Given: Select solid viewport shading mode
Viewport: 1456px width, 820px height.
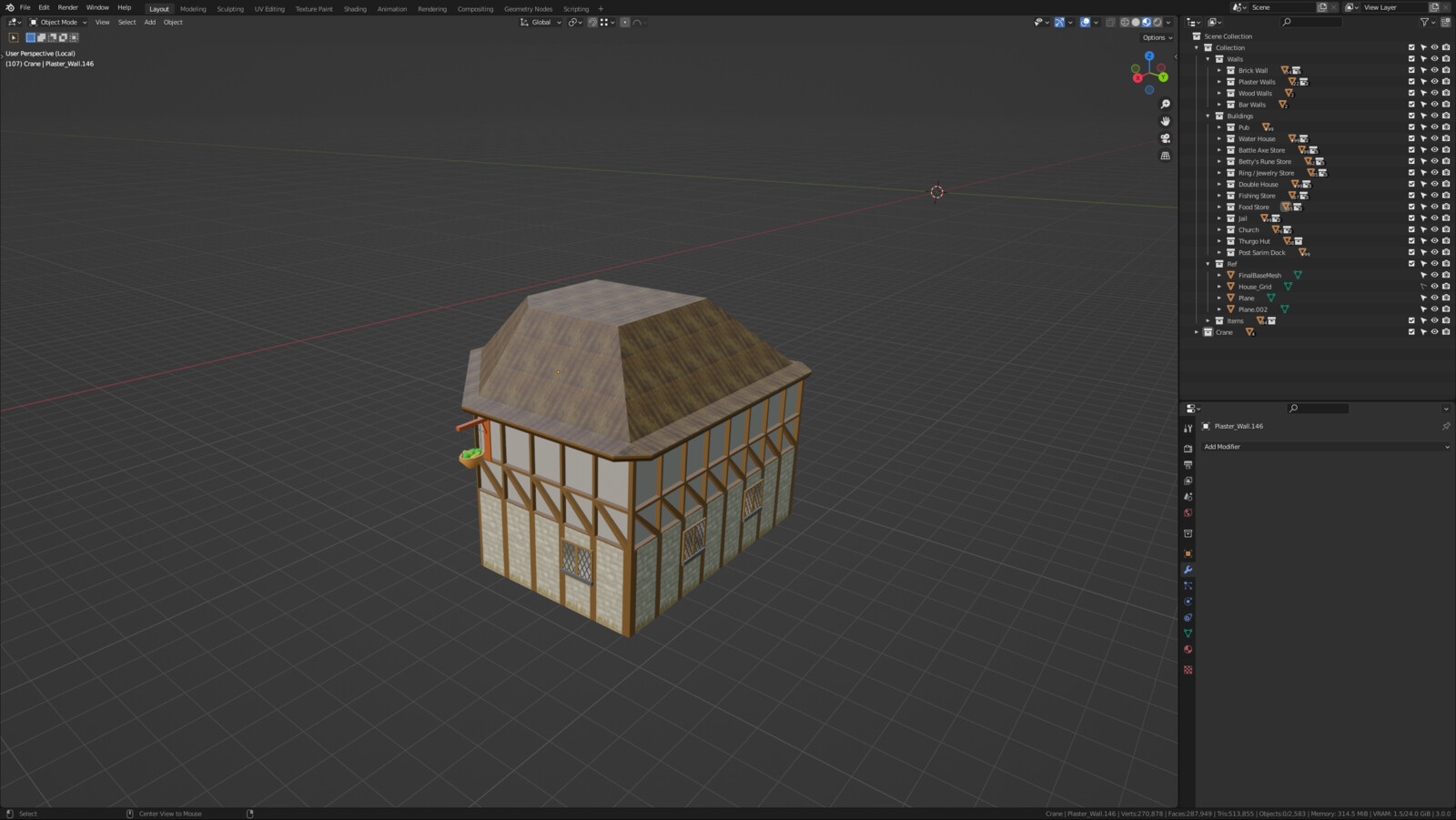Looking at the screenshot, I should 1136,22.
